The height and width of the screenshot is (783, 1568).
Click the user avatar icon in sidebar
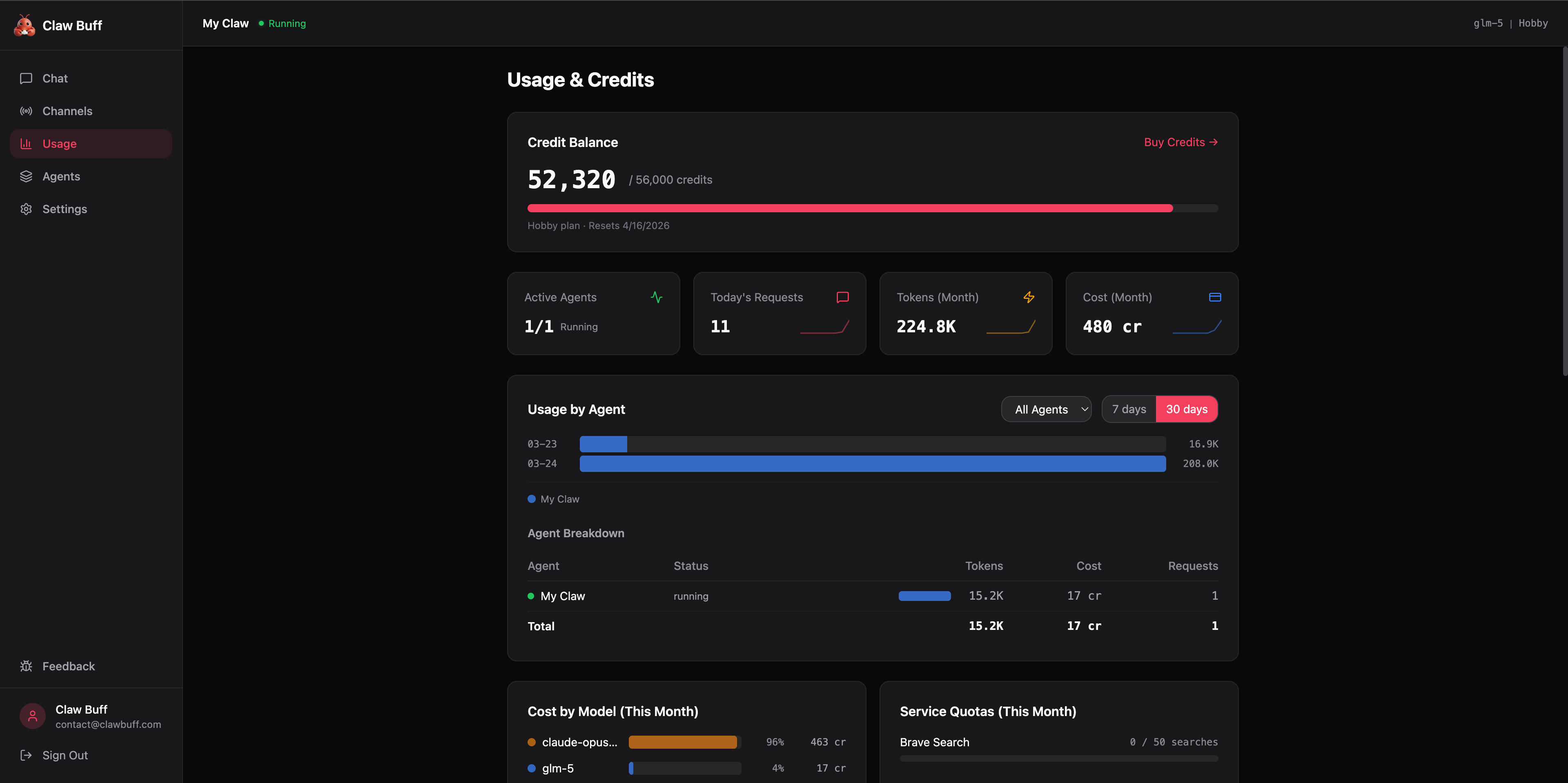pyautogui.click(x=33, y=716)
